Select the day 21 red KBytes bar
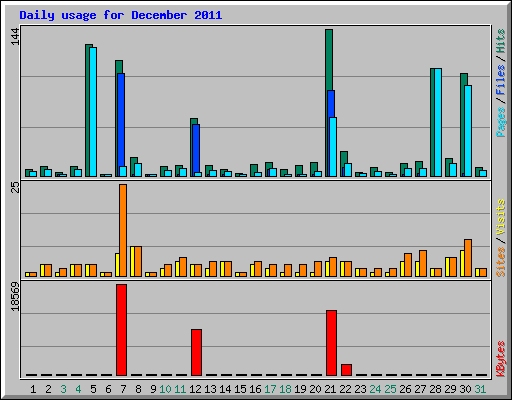This screenshot has height=400, width=512. click(x=331, y=343)
